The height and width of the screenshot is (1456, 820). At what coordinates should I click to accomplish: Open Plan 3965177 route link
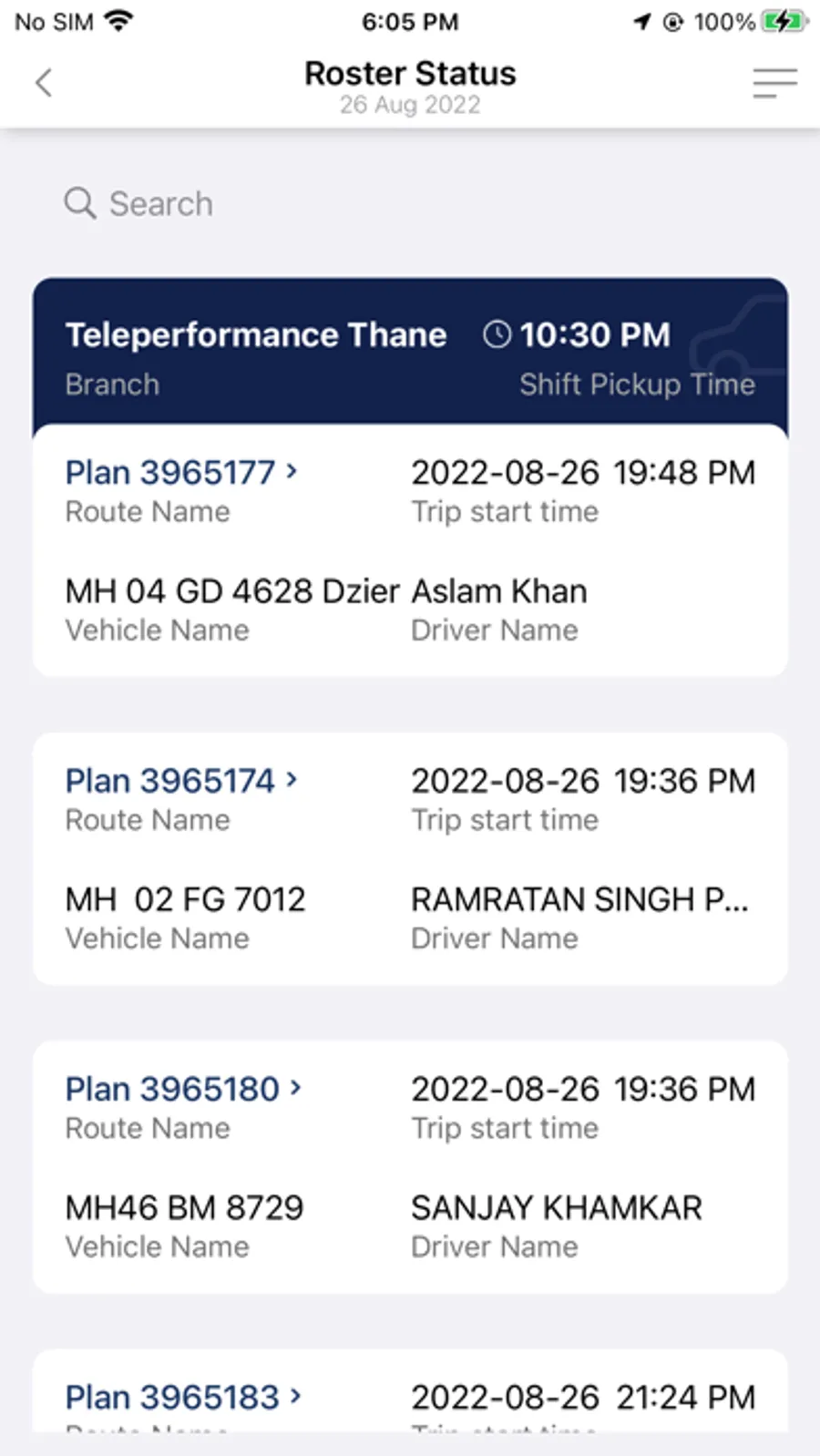click(170, 472)
